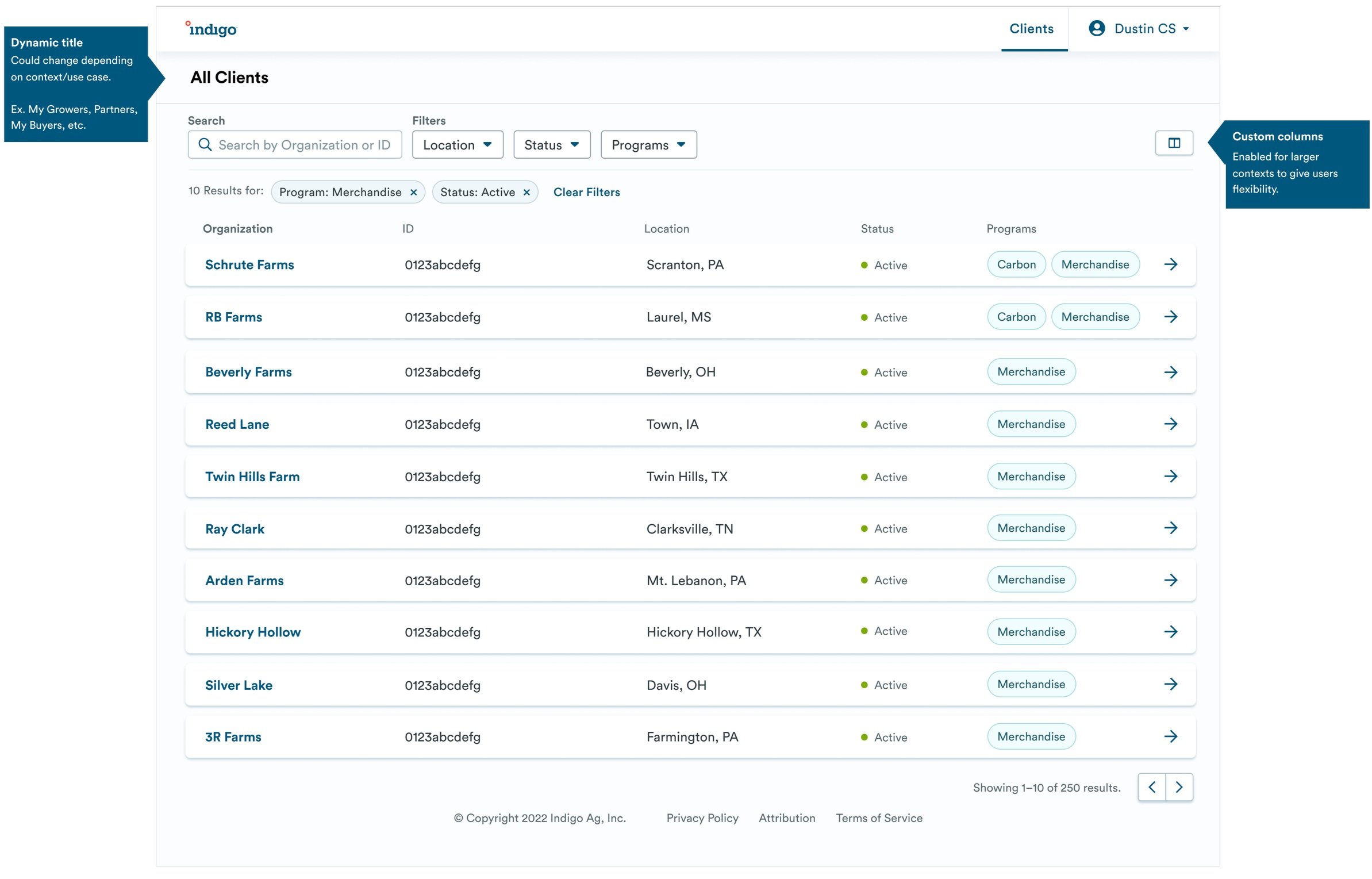The width and height of the screenshot is (1372, 879).
Task: Click the Hickory Hollow, TX location cell
Action: click(704, 633)
